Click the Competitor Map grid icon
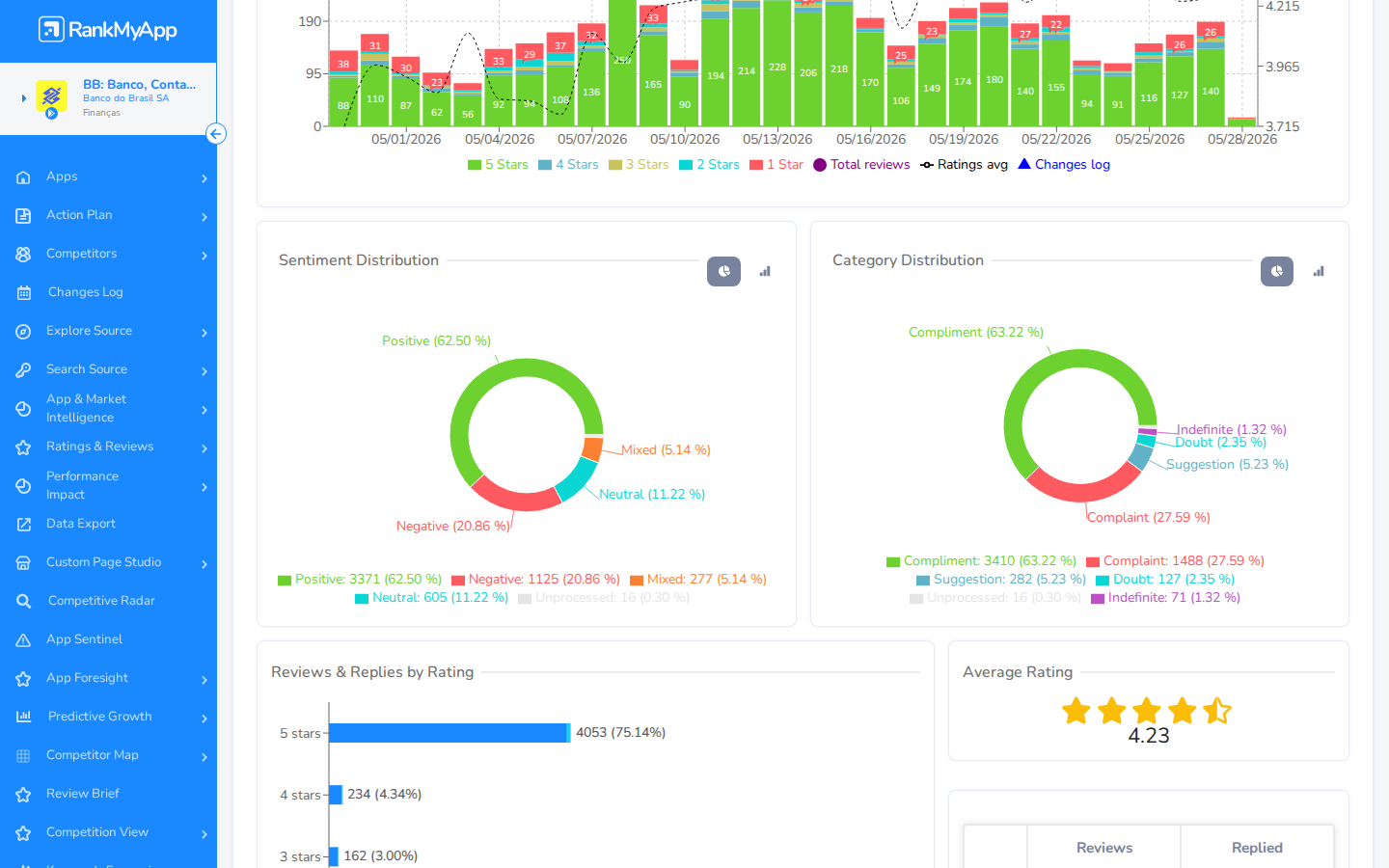This screenshot has width=1389, height=868. (x=23, y=756)
